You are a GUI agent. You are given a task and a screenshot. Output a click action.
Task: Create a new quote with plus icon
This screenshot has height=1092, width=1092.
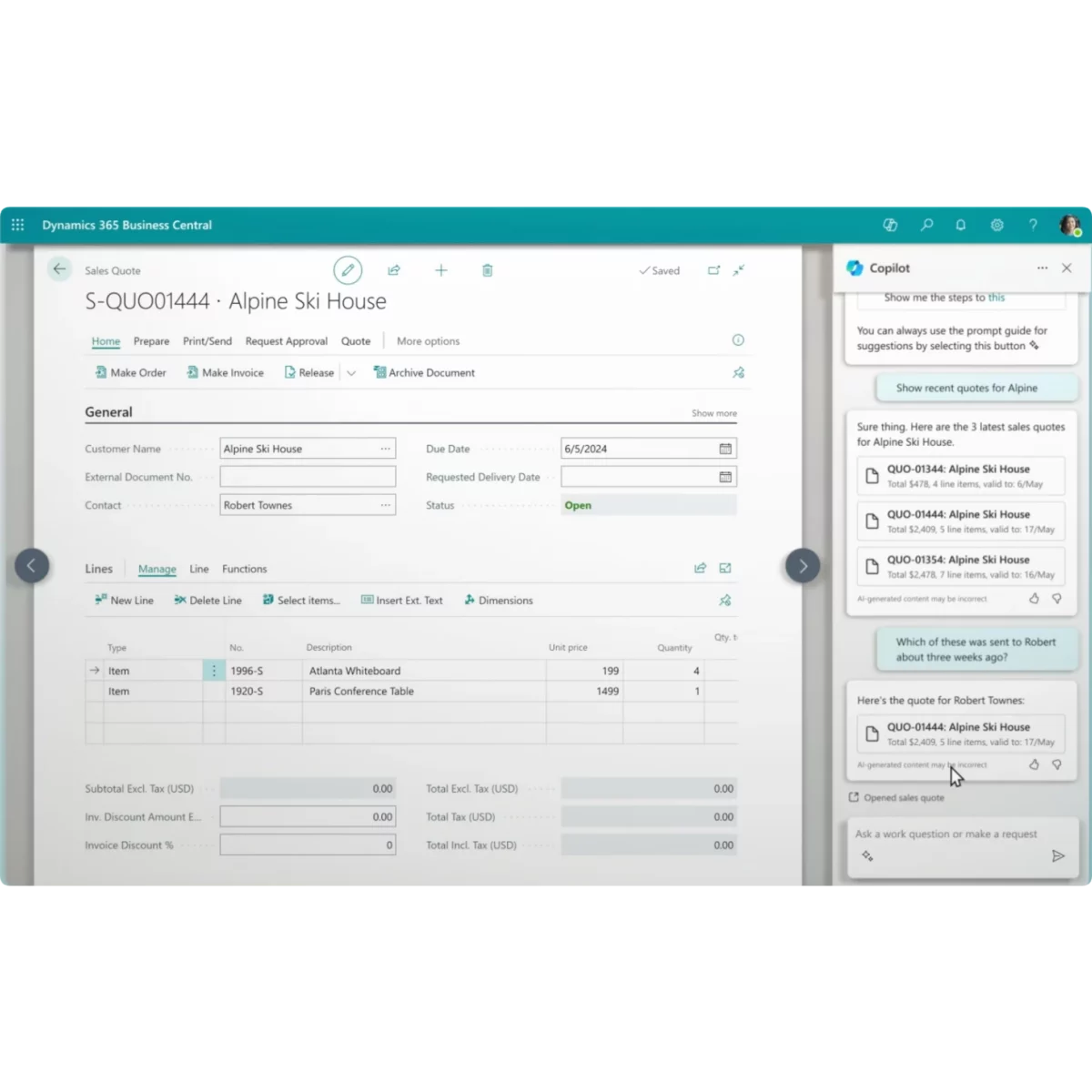441,270
